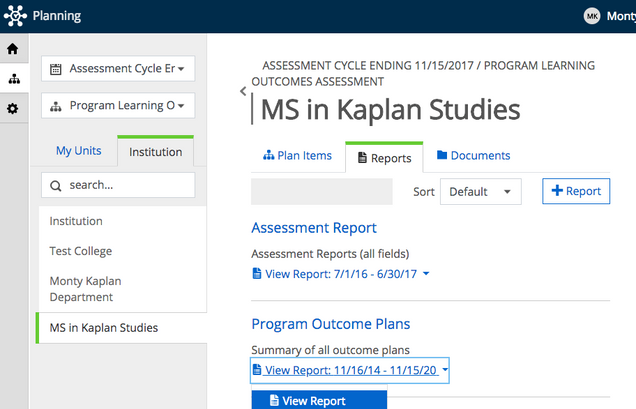Click the search magnifier icon
The height and width of the screenshot is (409, 636).
click(56, 186)
